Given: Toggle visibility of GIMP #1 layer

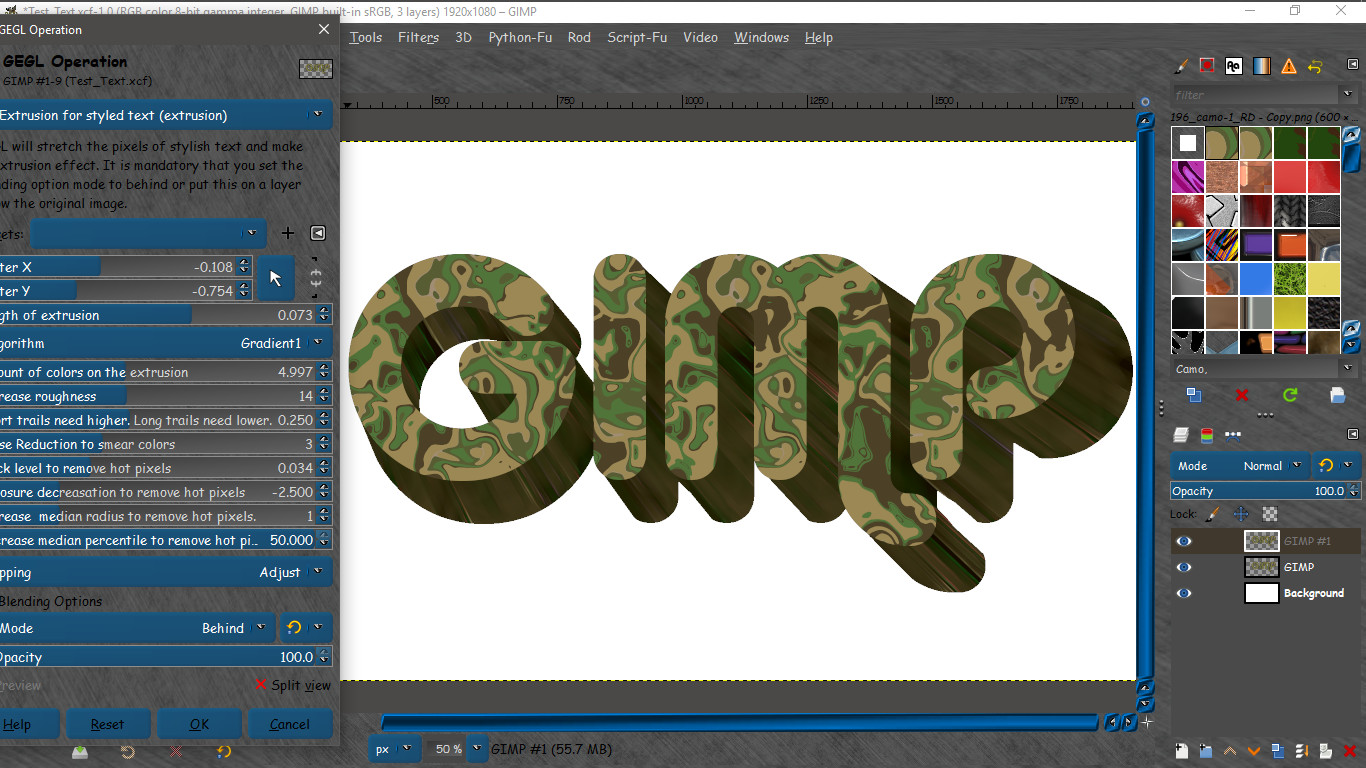Looking at the screenshot, I should tap(1184, 541).
